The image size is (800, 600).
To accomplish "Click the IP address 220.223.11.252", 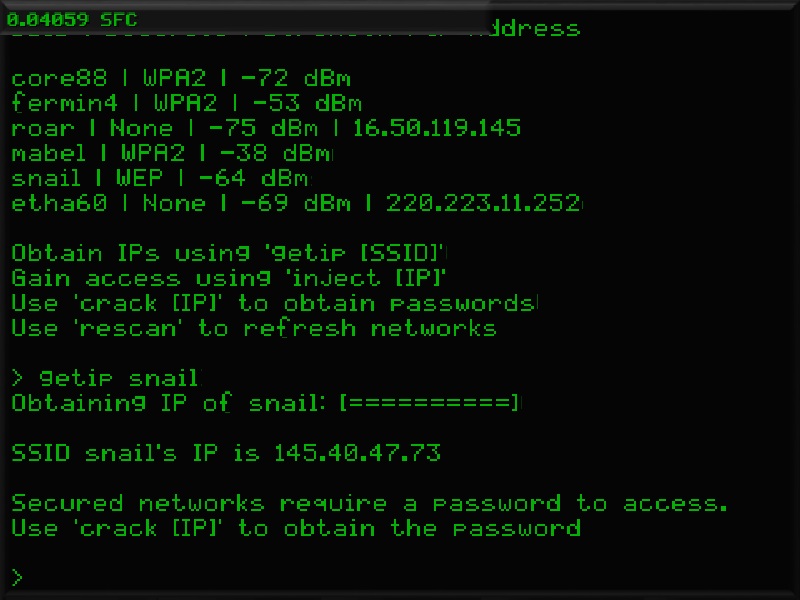I will point(484,203).
